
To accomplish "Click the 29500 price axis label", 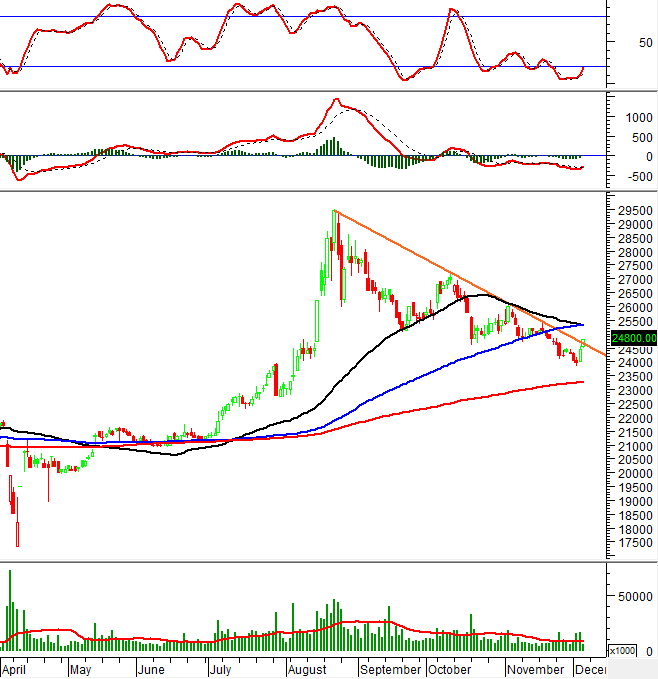I will click(633, 212).
